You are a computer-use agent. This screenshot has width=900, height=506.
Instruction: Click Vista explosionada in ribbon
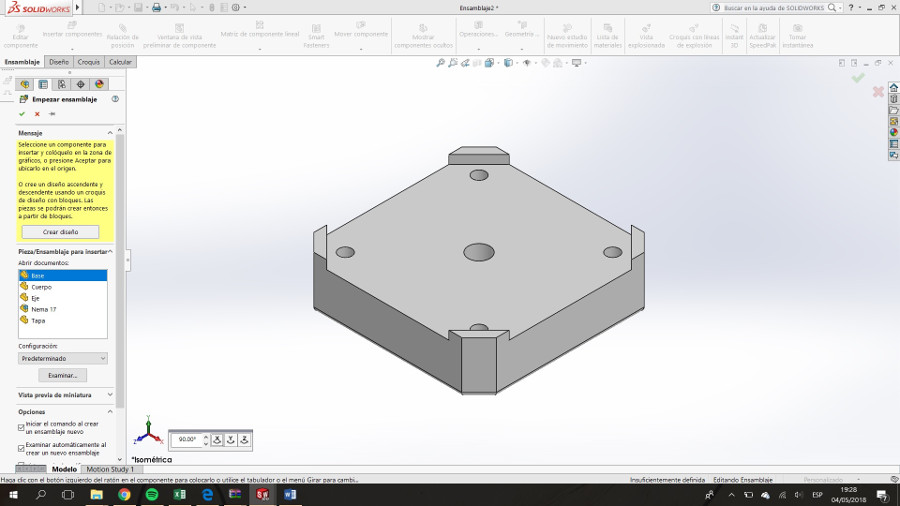tap(646, 36)
